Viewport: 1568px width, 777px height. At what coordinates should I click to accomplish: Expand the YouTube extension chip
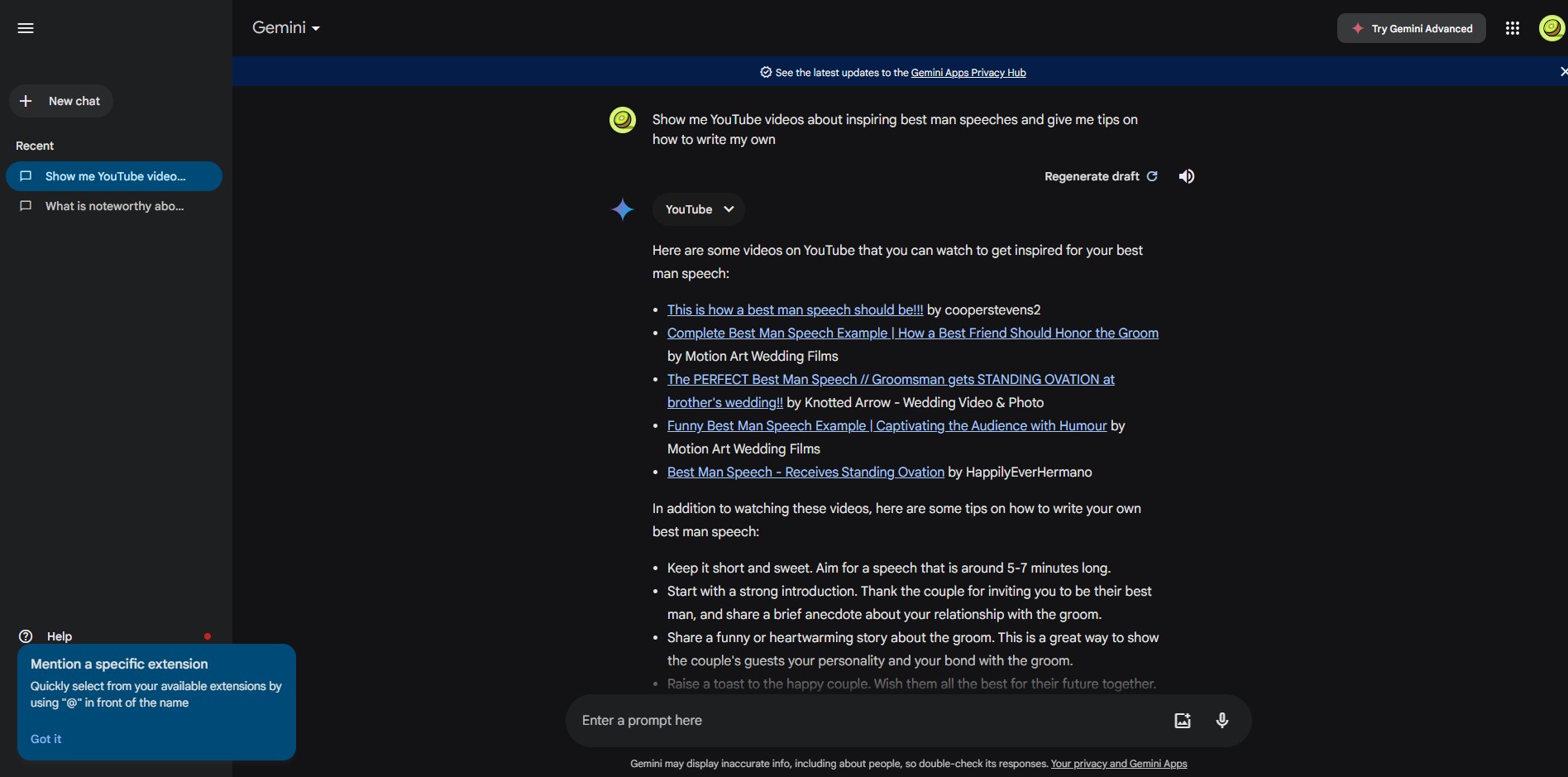point(699,209)
